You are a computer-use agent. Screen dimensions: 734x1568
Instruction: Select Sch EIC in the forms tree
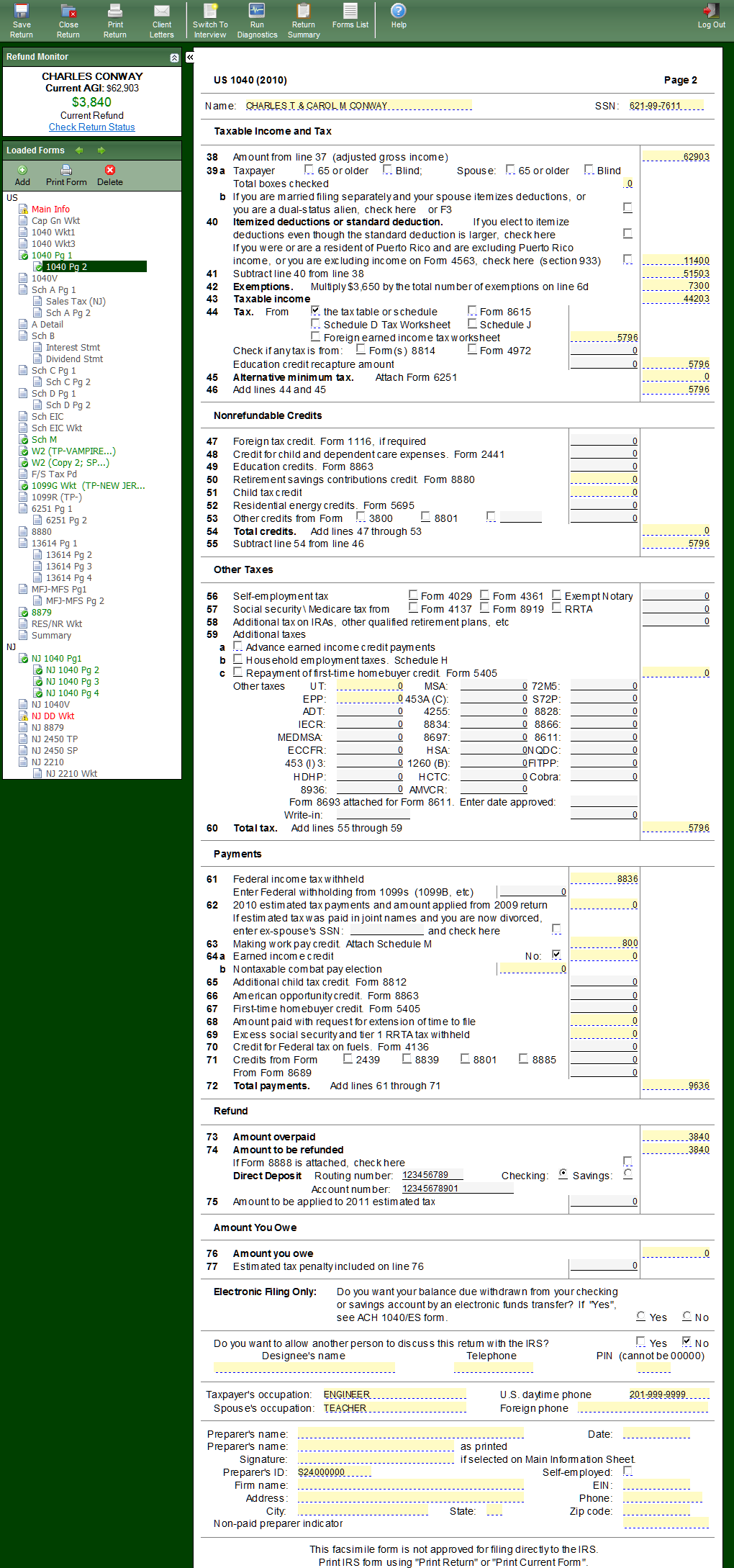point(47,416)
